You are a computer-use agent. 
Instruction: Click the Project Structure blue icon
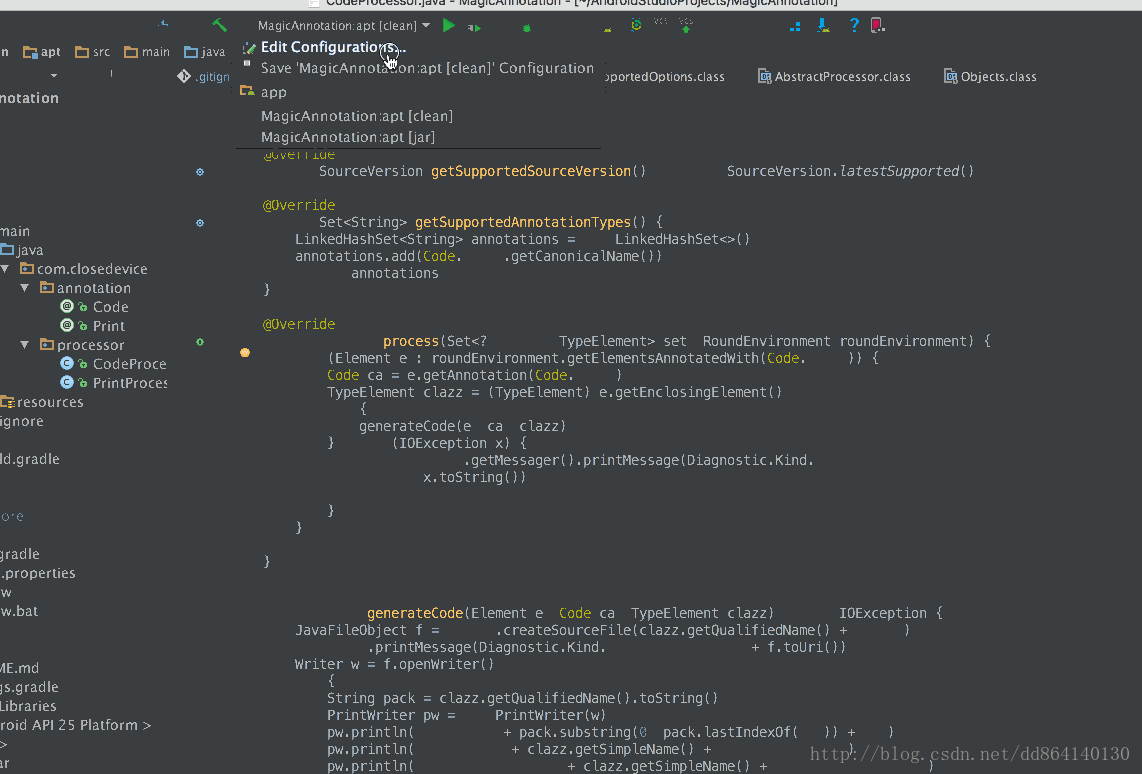click(x=795, y=26)
